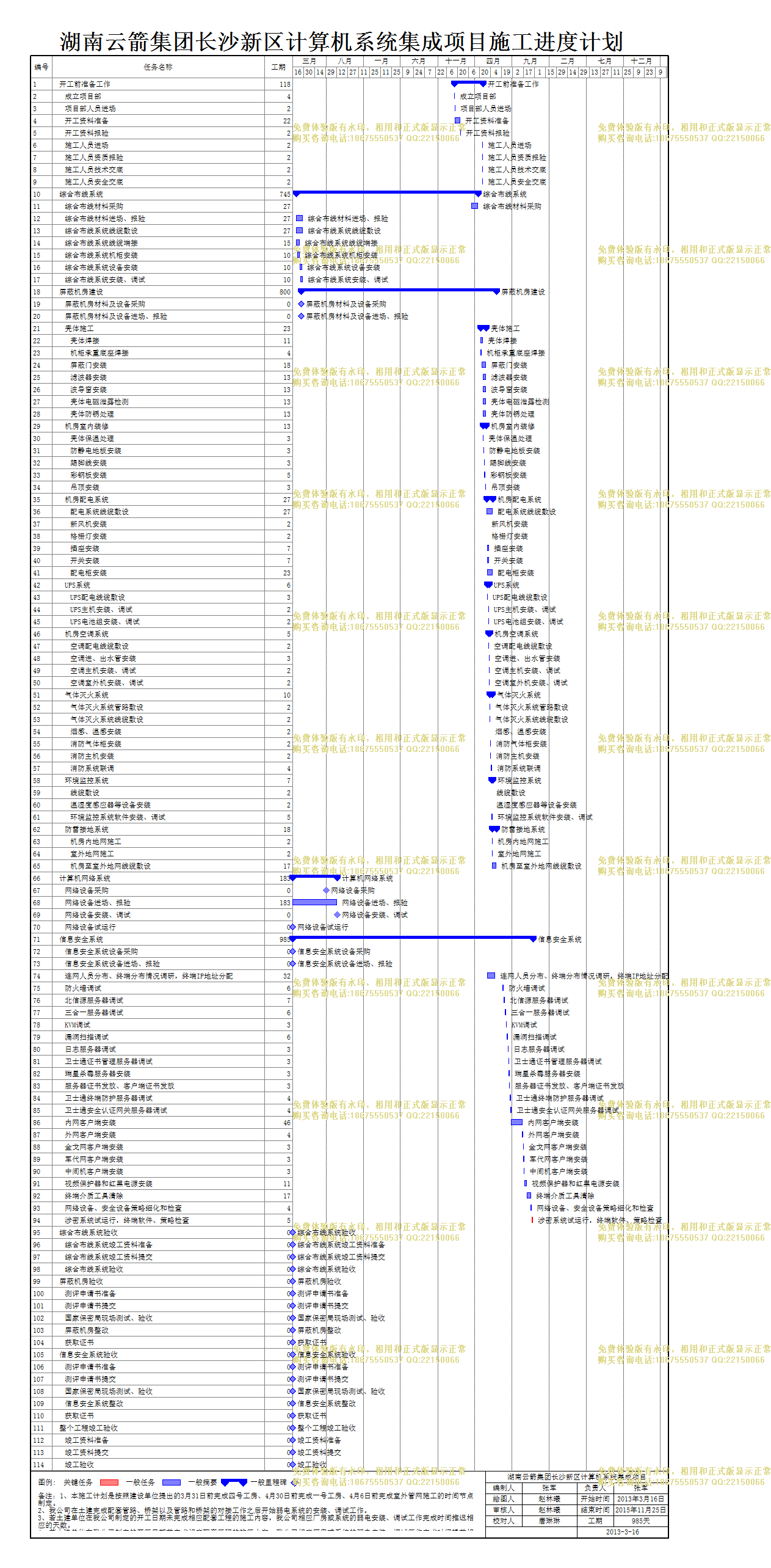The height and width of the screenshot is (1568, 771).
Task: Click the Gantt bar for 综合布线材料进场、报验
Action: pyautogui.click(x=300, y=218)
